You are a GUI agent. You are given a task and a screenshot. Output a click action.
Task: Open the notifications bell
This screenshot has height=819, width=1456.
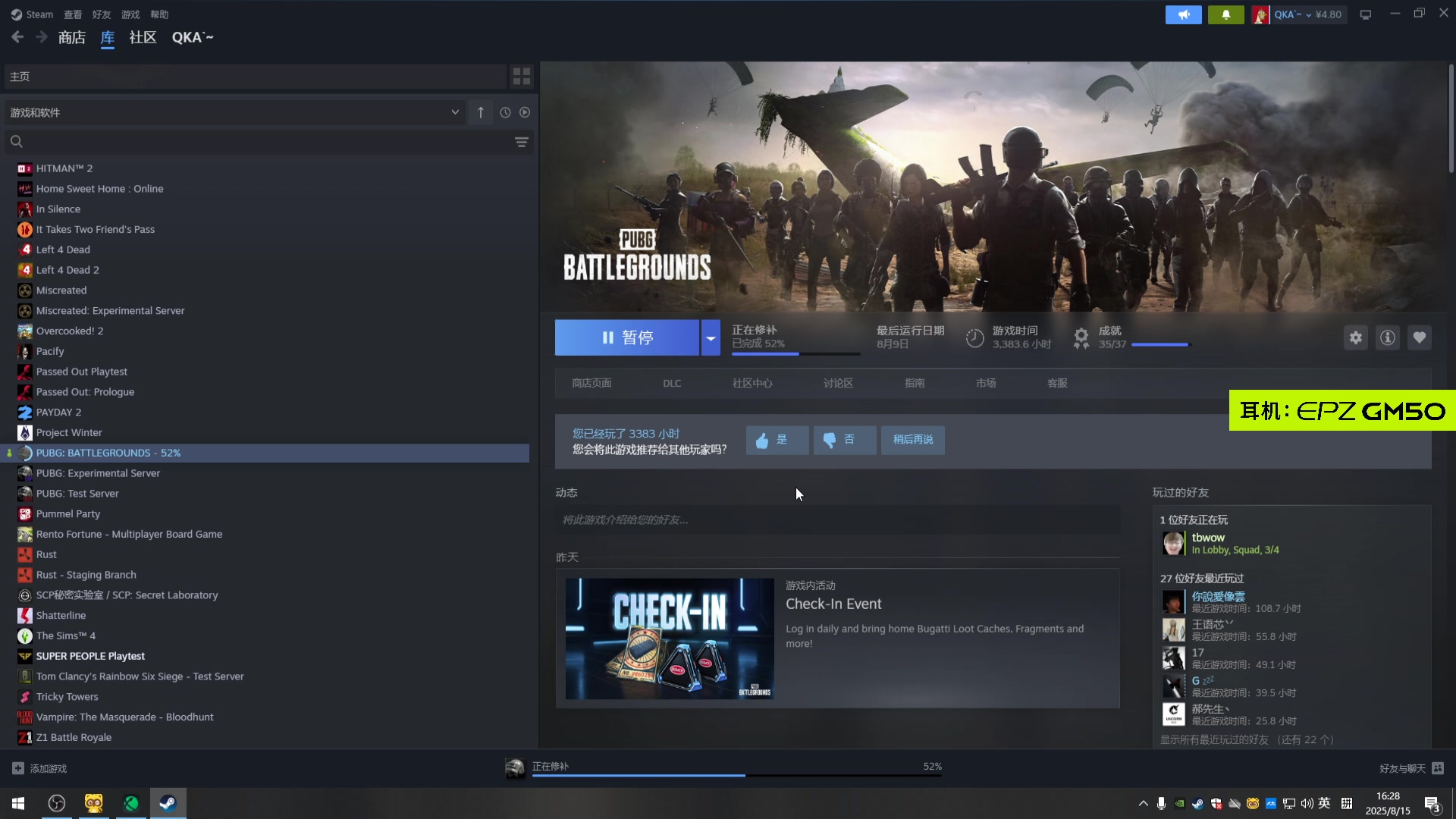point(1225,14)
